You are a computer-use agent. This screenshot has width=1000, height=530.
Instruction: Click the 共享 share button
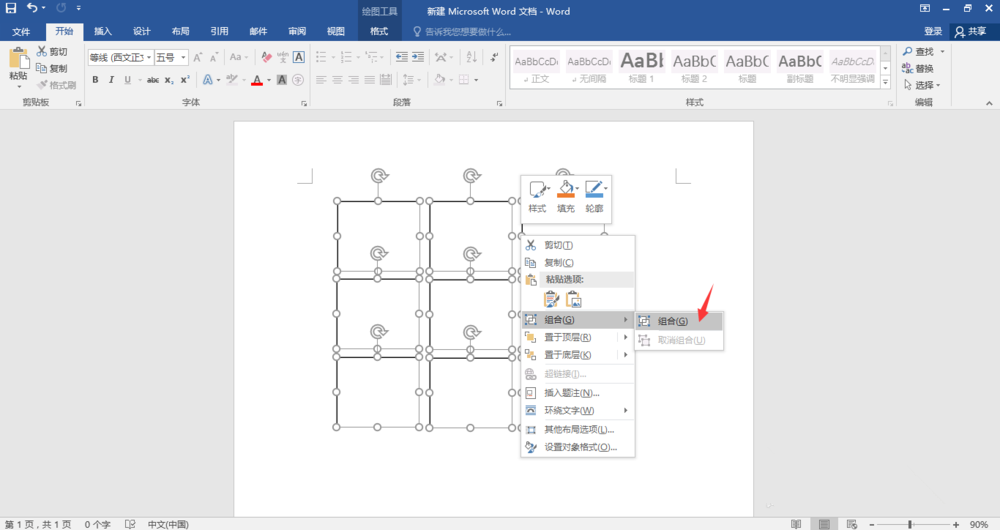pyautogui.click(x=971, y=31)
